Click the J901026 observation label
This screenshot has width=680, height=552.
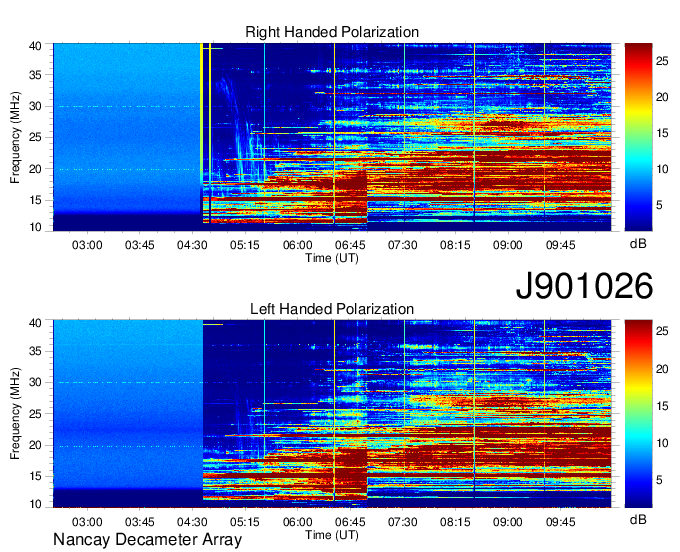coord(584,285)
